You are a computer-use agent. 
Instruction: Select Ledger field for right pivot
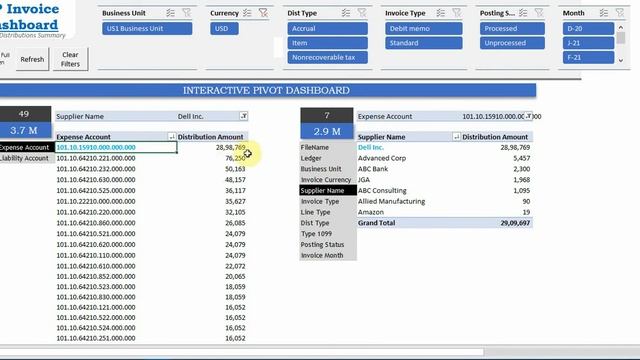328,158
